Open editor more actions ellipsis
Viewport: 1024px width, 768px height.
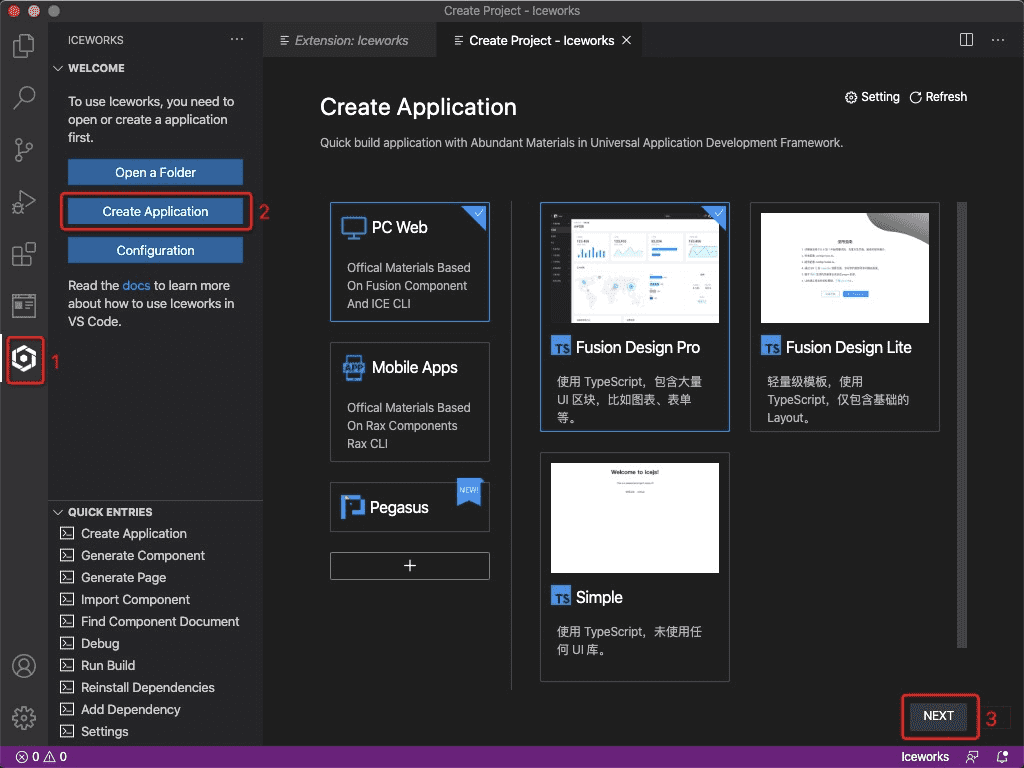pyautogui.click(x=997, y=40)
